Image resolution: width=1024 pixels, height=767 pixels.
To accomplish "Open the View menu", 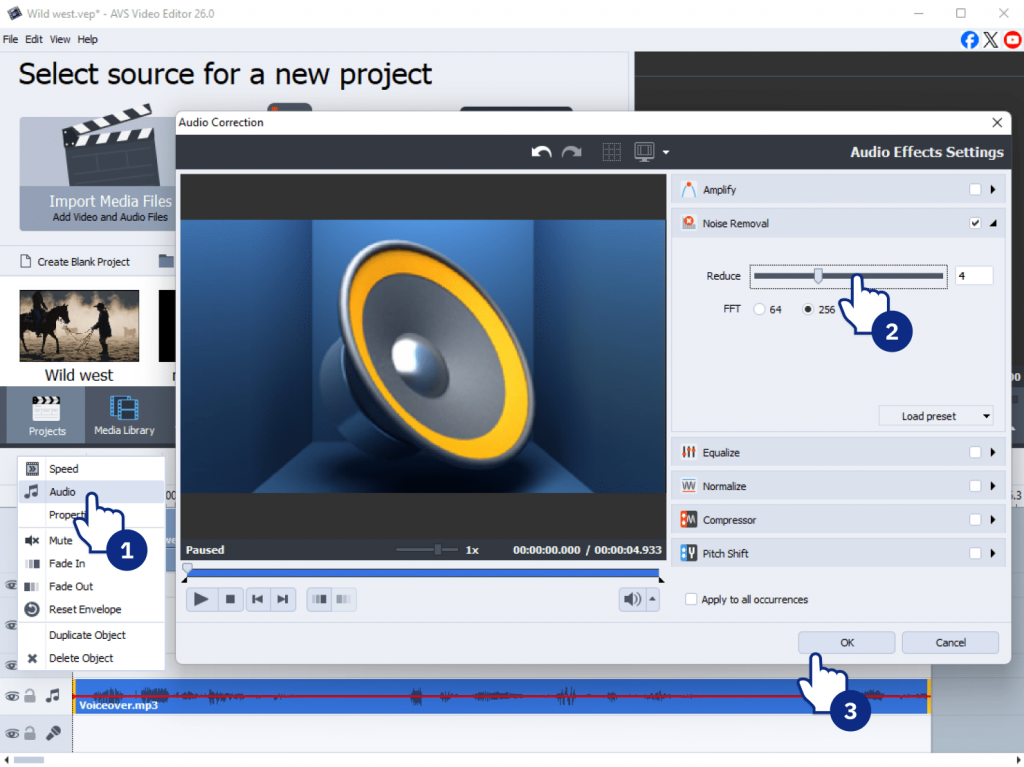I will (x=60, y=39).
